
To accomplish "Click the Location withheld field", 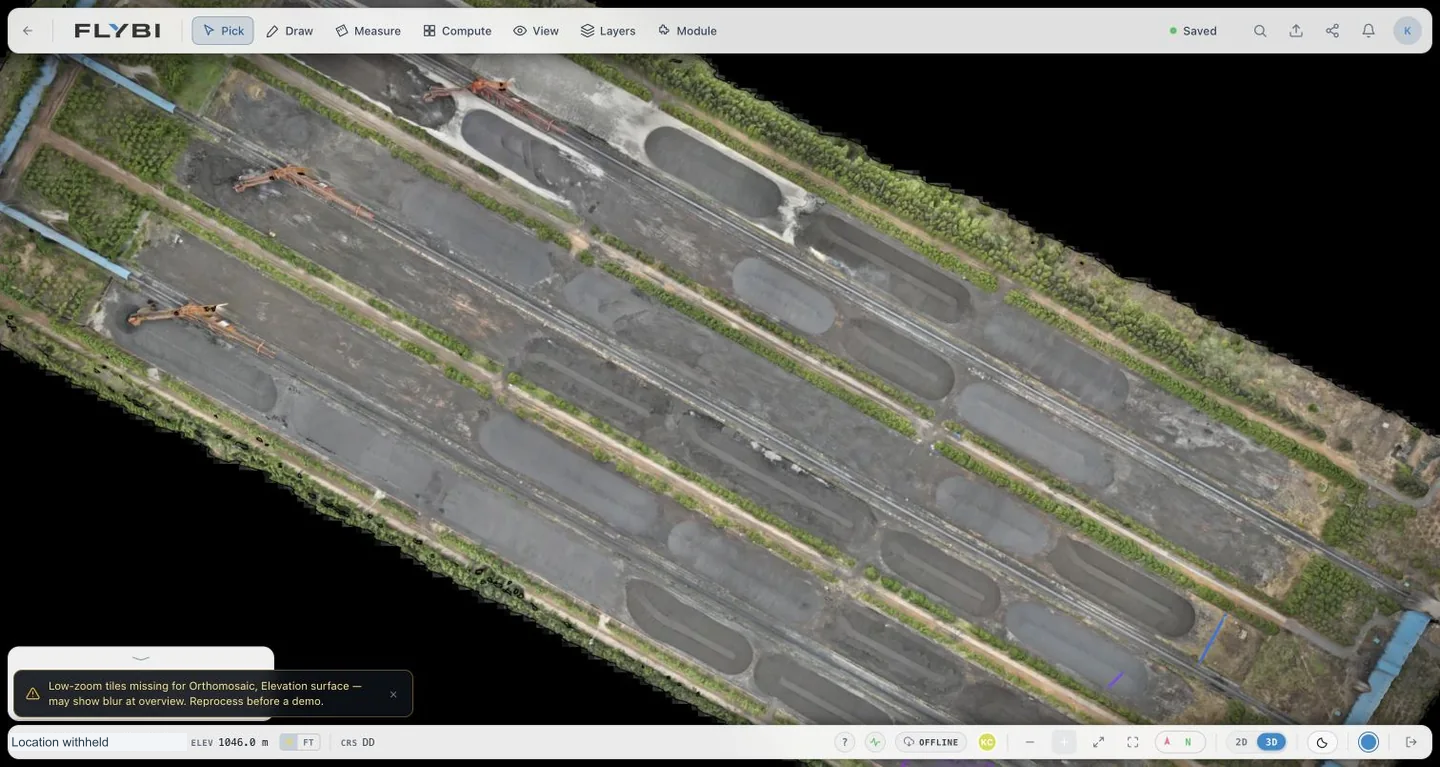I will (x=97, y=742).
